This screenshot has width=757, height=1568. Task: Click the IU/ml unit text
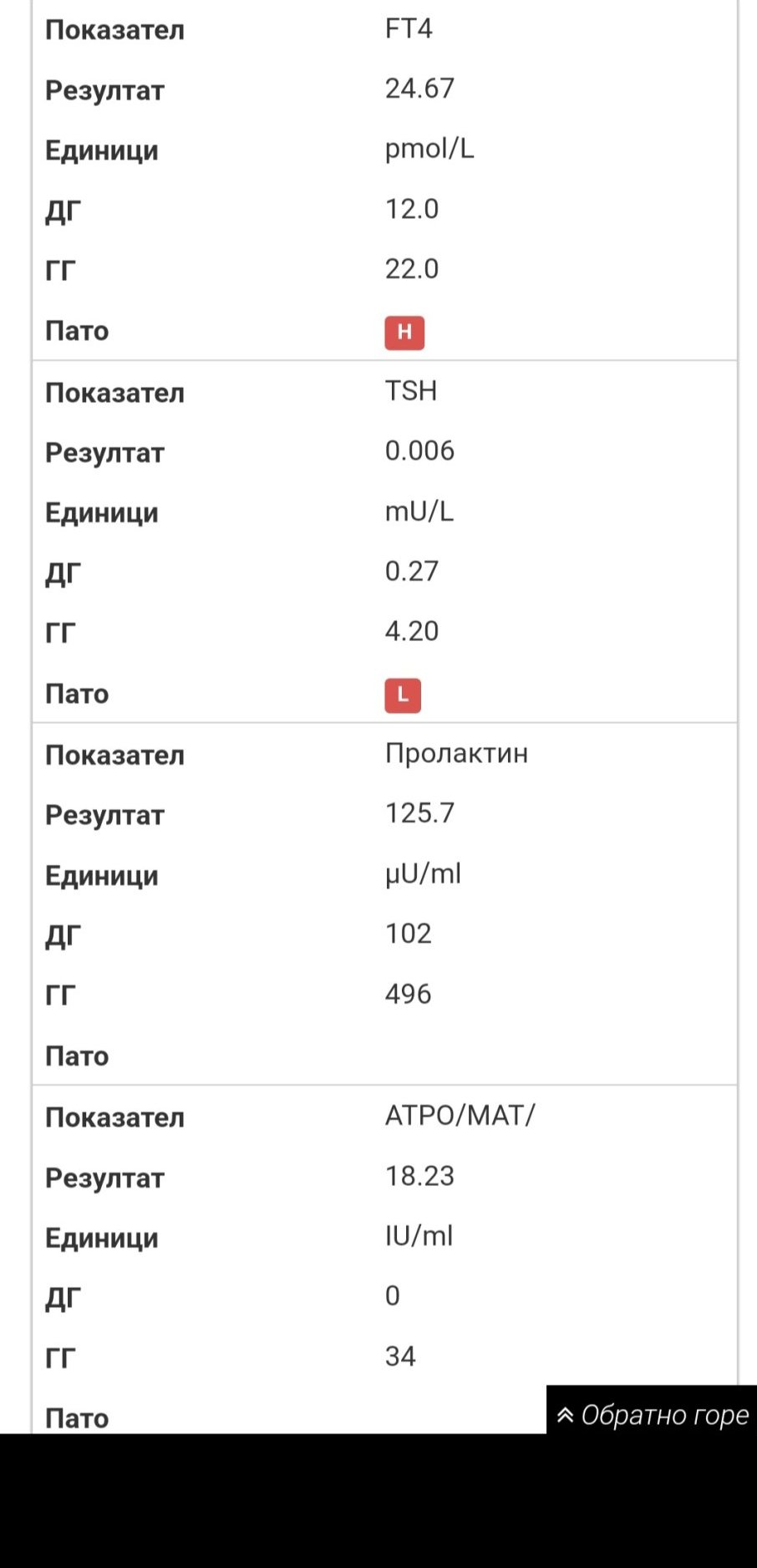pos(419,1236)
